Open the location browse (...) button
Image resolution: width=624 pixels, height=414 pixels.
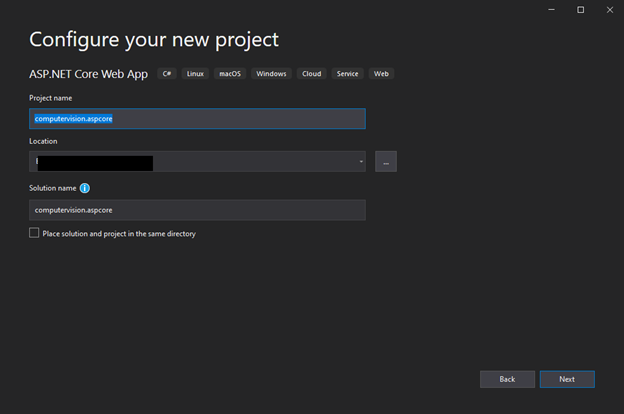click(x=386, y=161)
